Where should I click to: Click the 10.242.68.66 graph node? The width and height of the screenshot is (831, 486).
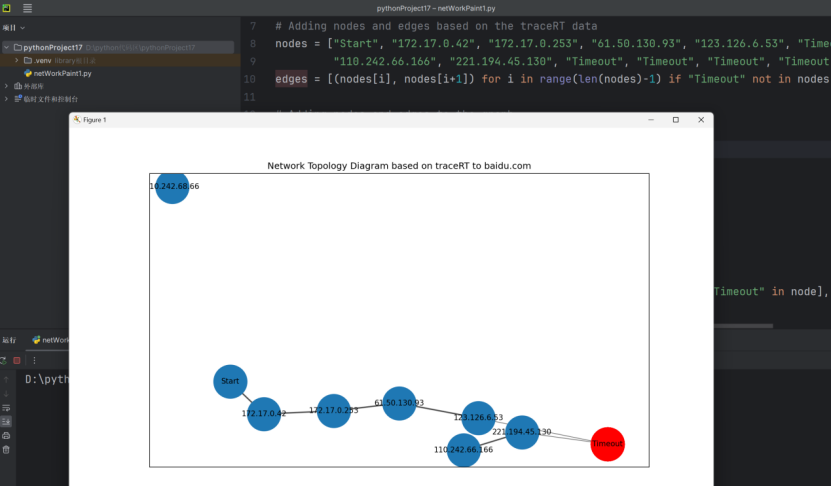(x=172, y=188)
